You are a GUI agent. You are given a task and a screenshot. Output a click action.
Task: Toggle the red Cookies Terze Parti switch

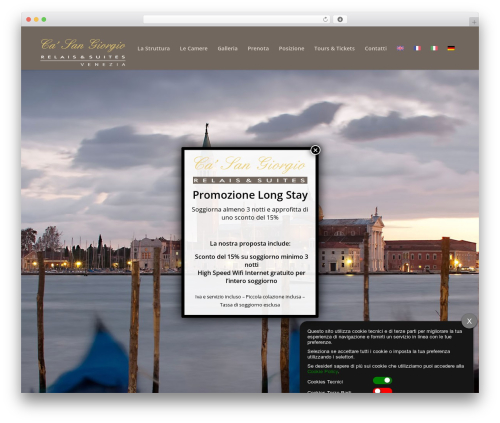[382, 391]
